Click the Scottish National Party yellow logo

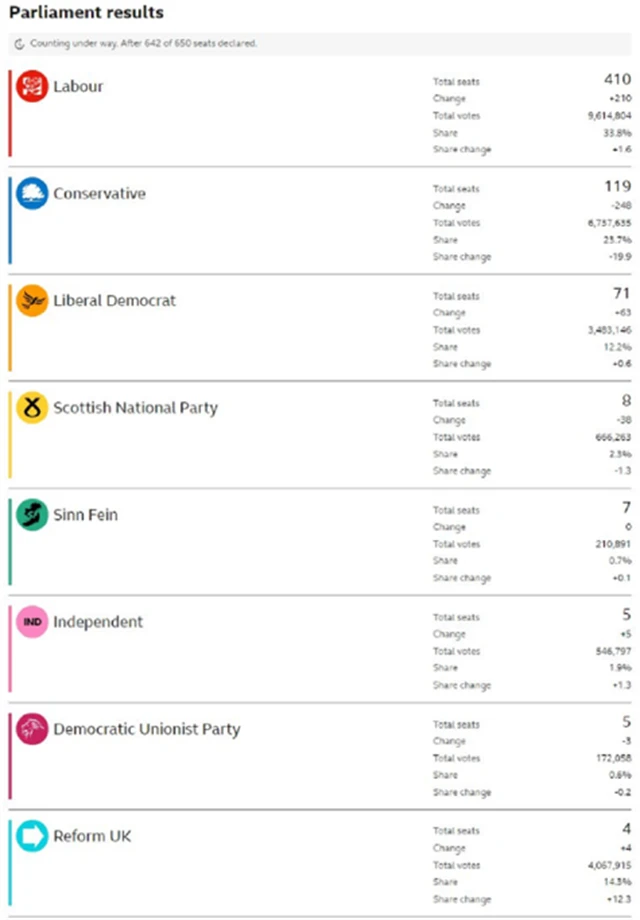coord(32,407)
